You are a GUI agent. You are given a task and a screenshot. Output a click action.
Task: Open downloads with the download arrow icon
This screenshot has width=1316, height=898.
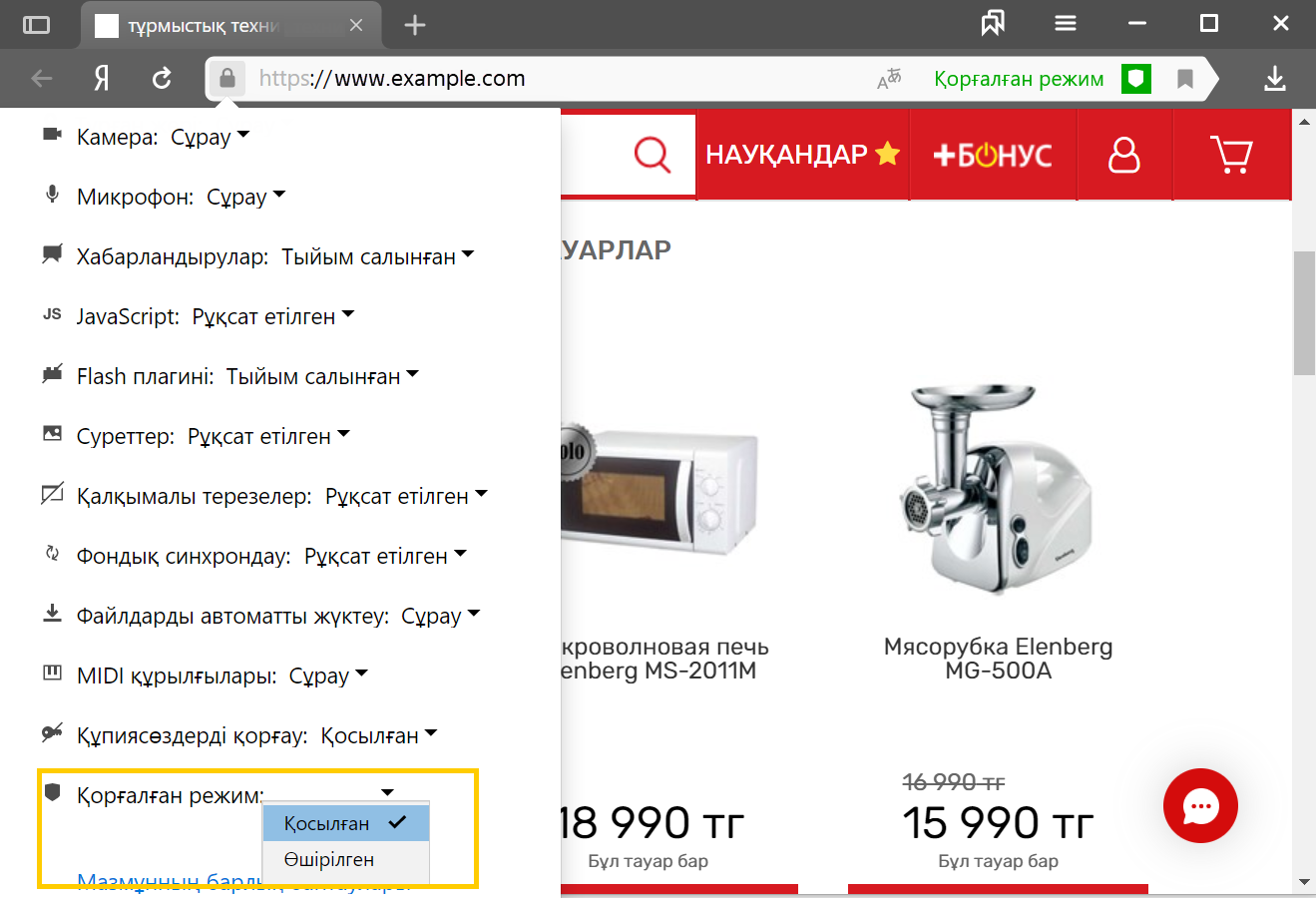(x=1275, y=79)
